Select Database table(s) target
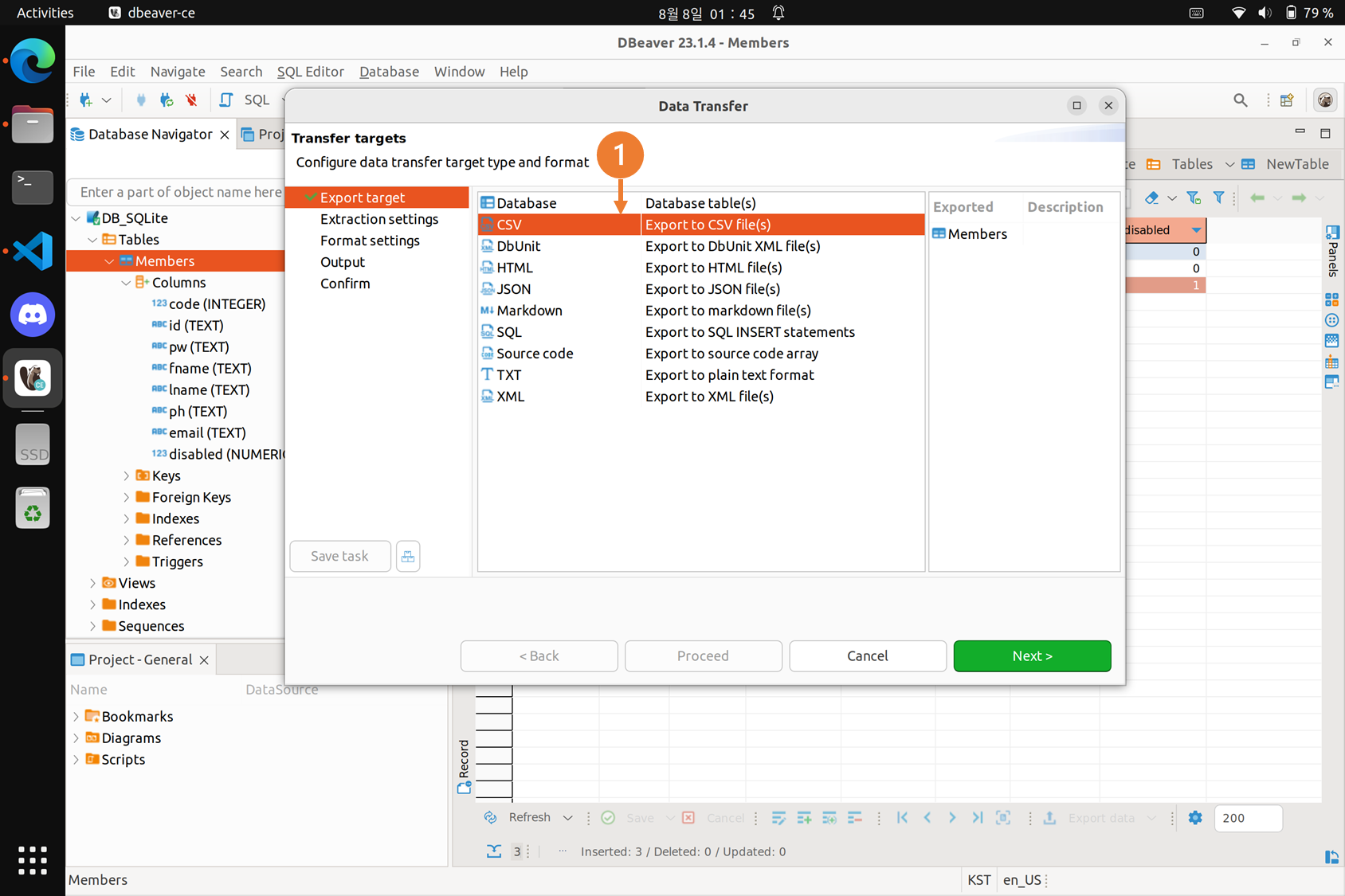This screenshot has width=1345, height=896. pos(701,203)
